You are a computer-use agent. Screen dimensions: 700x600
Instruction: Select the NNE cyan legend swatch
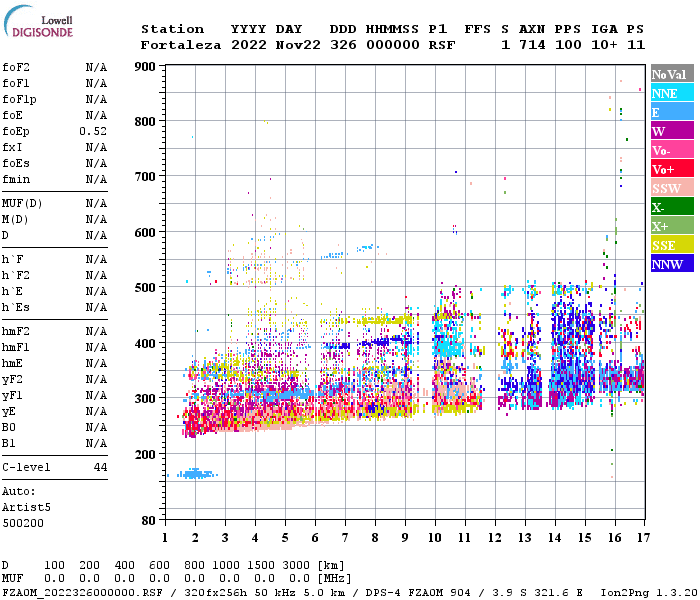672,93
